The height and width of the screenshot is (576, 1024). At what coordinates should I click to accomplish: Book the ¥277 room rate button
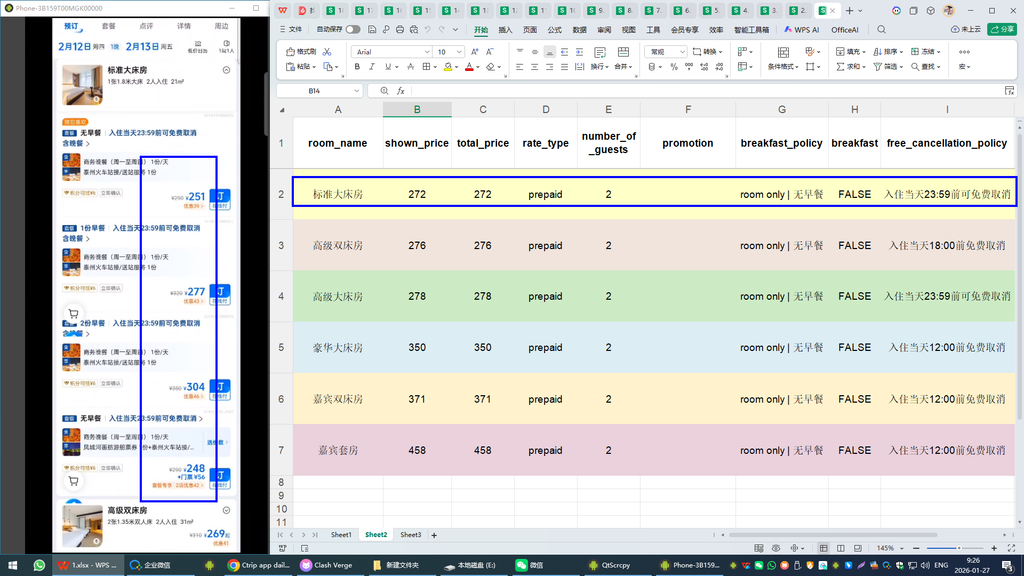click(220, 294)
